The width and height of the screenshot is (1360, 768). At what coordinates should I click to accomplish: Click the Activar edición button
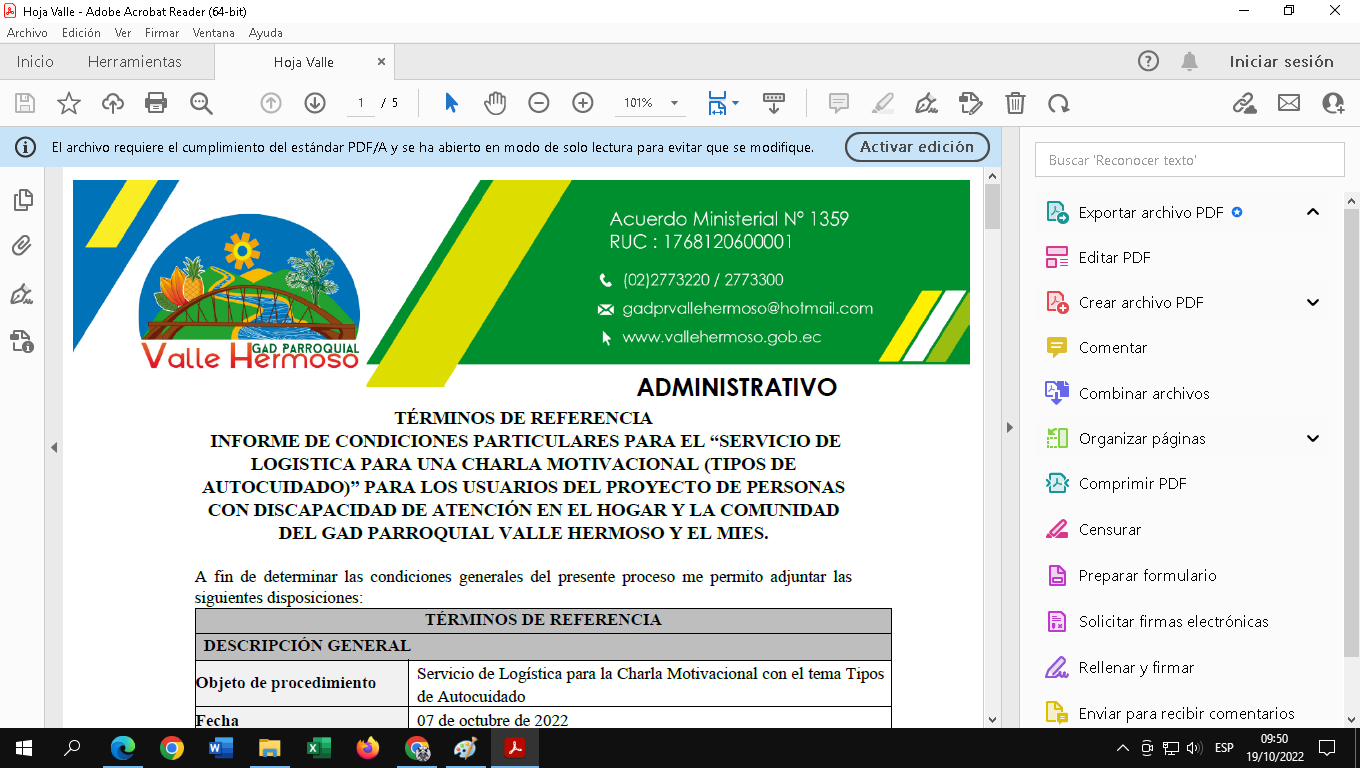tap(917, 147)
